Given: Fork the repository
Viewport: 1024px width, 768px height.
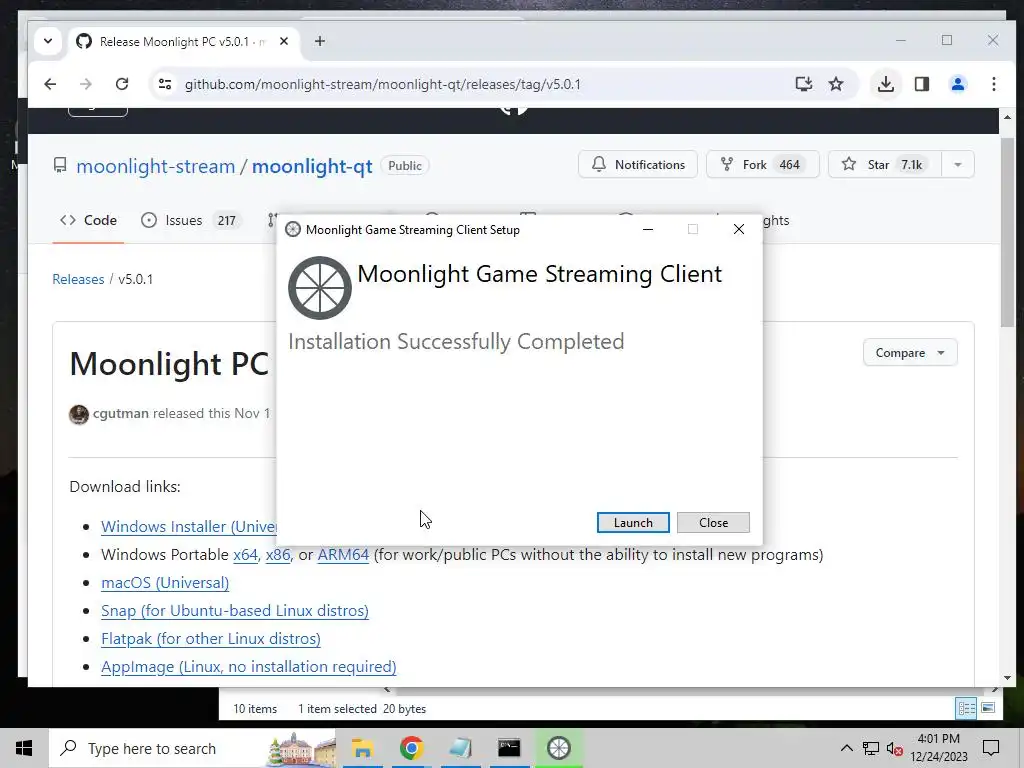Looking at the screenshot, I should click(x=762, y=165).
